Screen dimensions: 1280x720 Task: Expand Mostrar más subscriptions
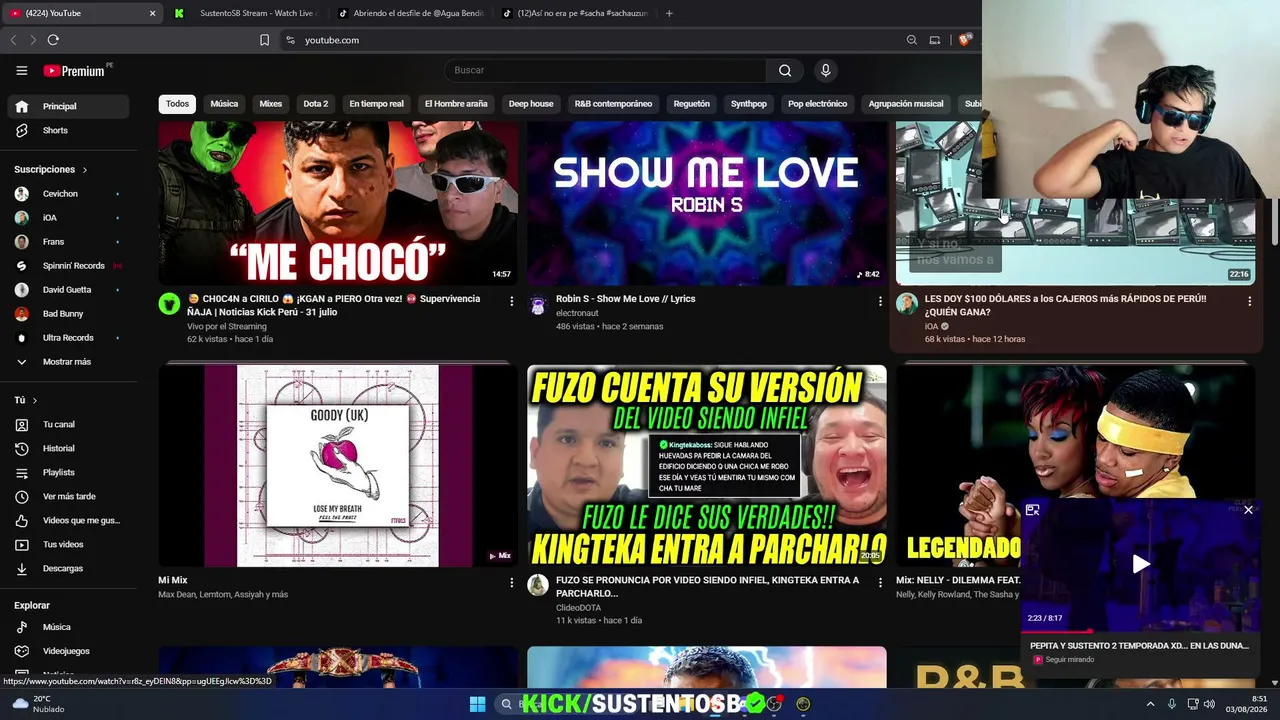tap(68, 362)
